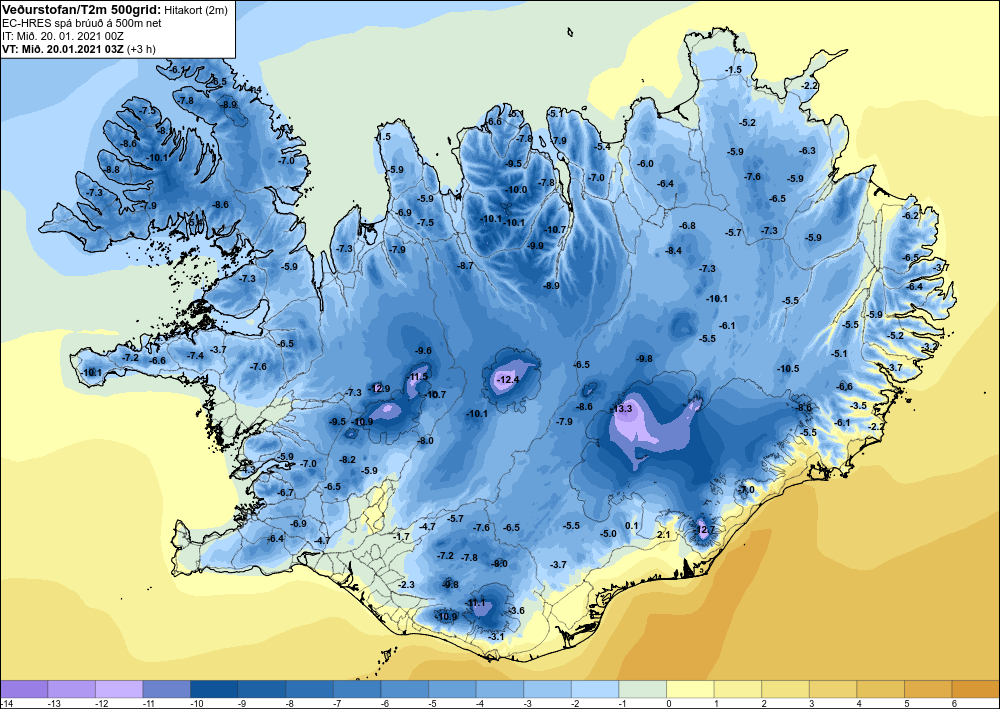The height and width of the screenshot is (709, 1000).
Task: Click the -1.7 temperature value
Action: (x=401, y=537)
